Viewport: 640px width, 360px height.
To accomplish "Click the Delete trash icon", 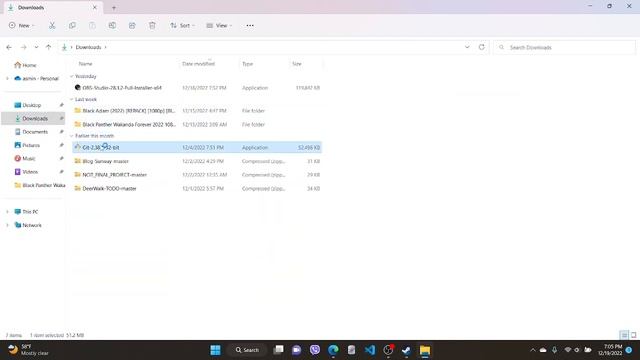I will (x=152, y=25).
